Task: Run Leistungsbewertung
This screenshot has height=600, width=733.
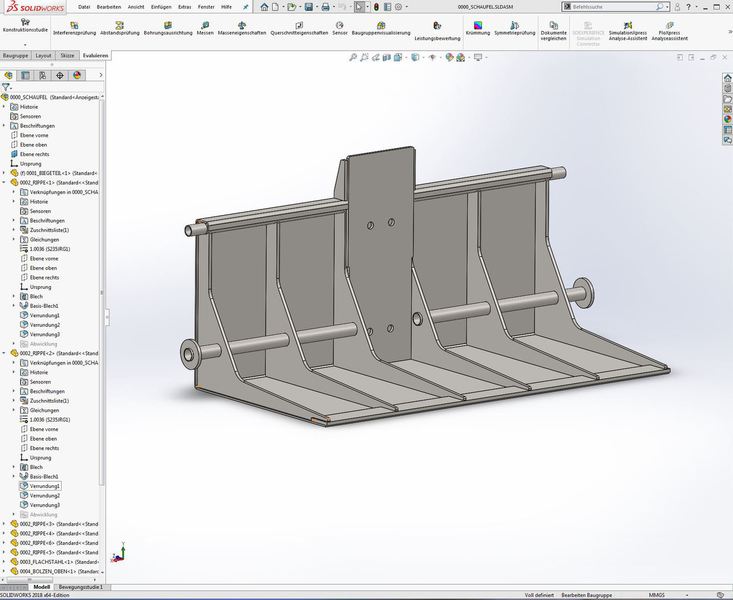Action: point(438,31)
